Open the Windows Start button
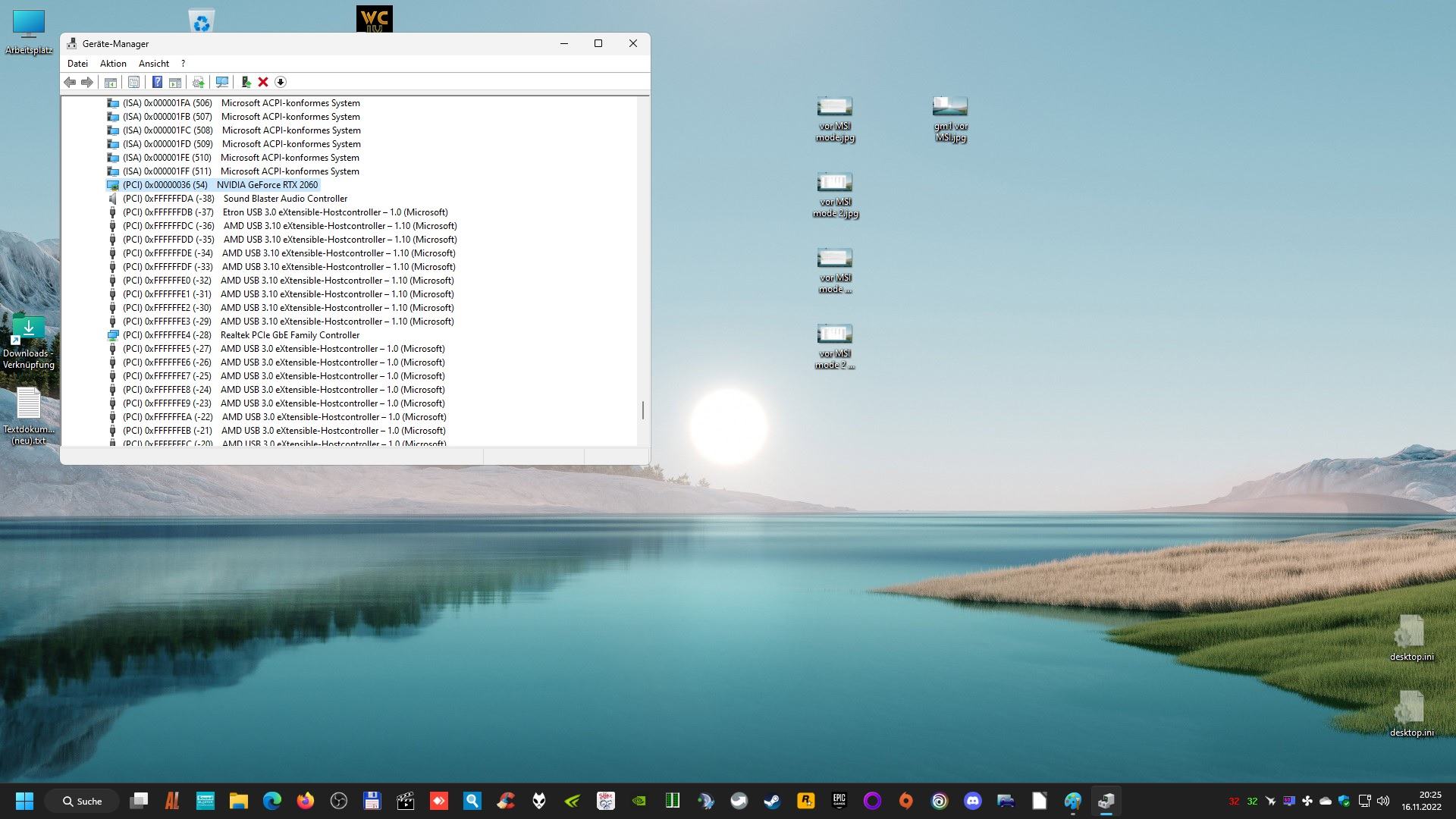The image size is (1456, 819). coord(24,801)
